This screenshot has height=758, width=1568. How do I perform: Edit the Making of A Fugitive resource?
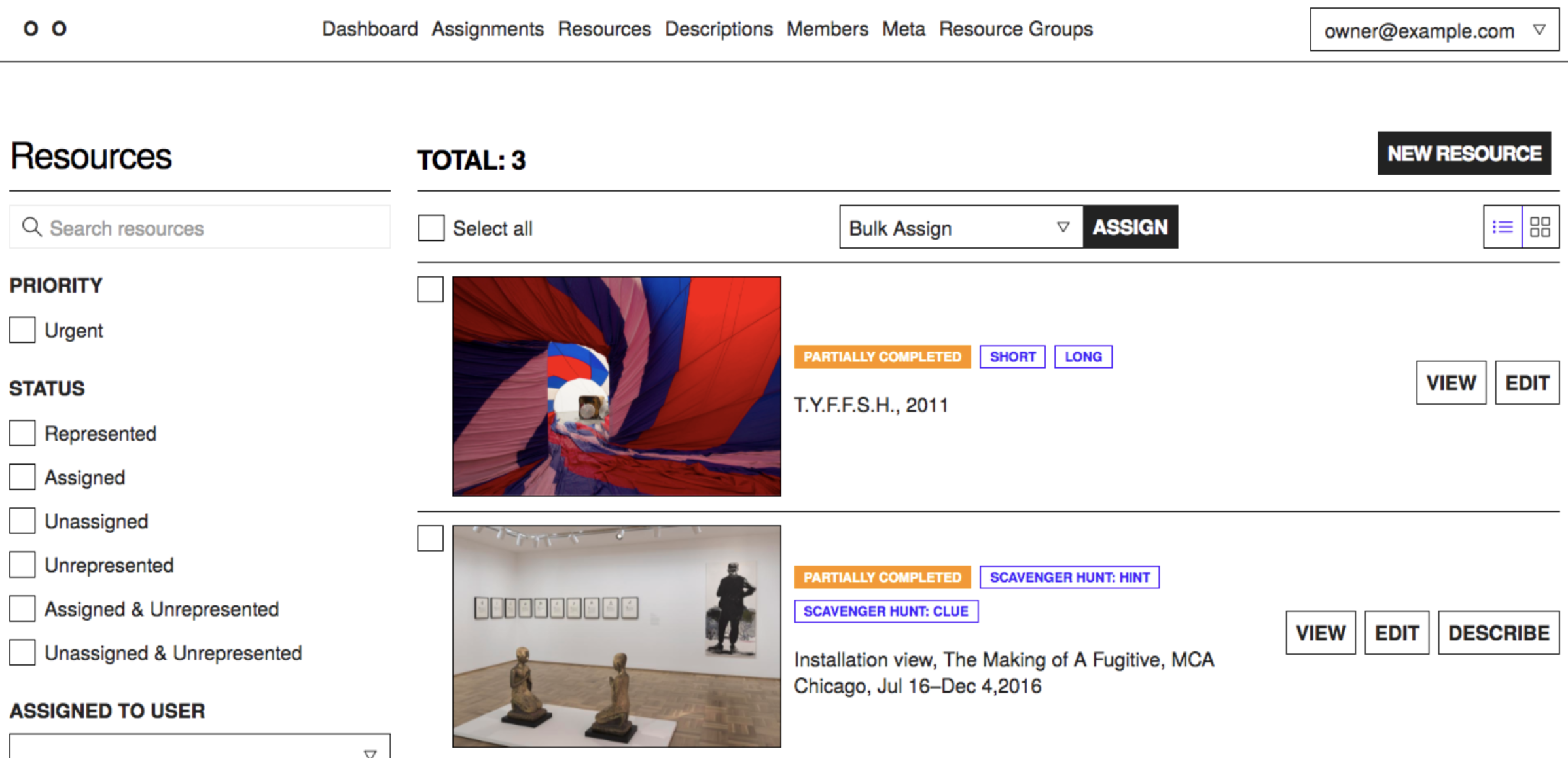1397,632
